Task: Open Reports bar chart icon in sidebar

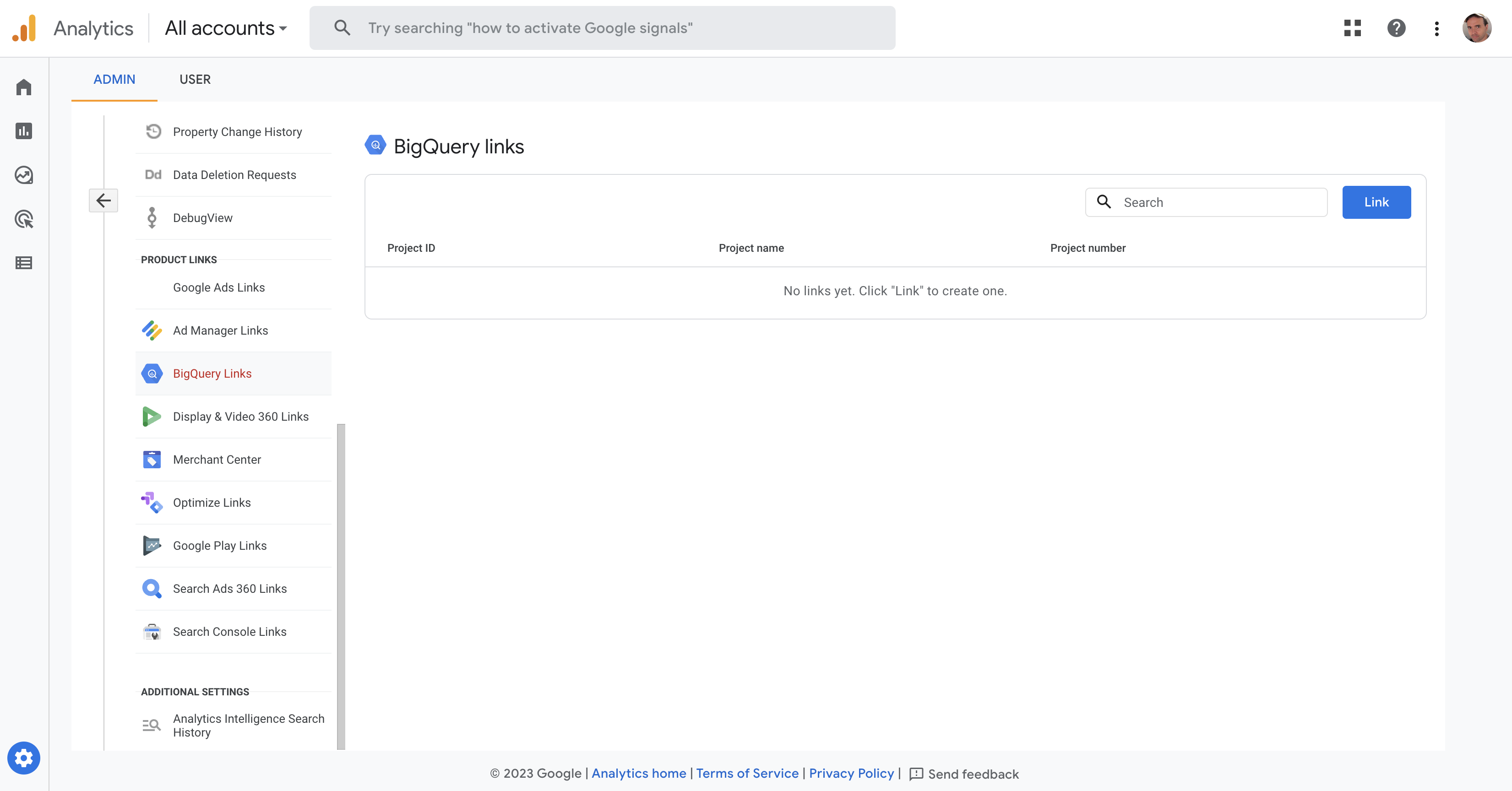Action: click(x=24, y=131)
